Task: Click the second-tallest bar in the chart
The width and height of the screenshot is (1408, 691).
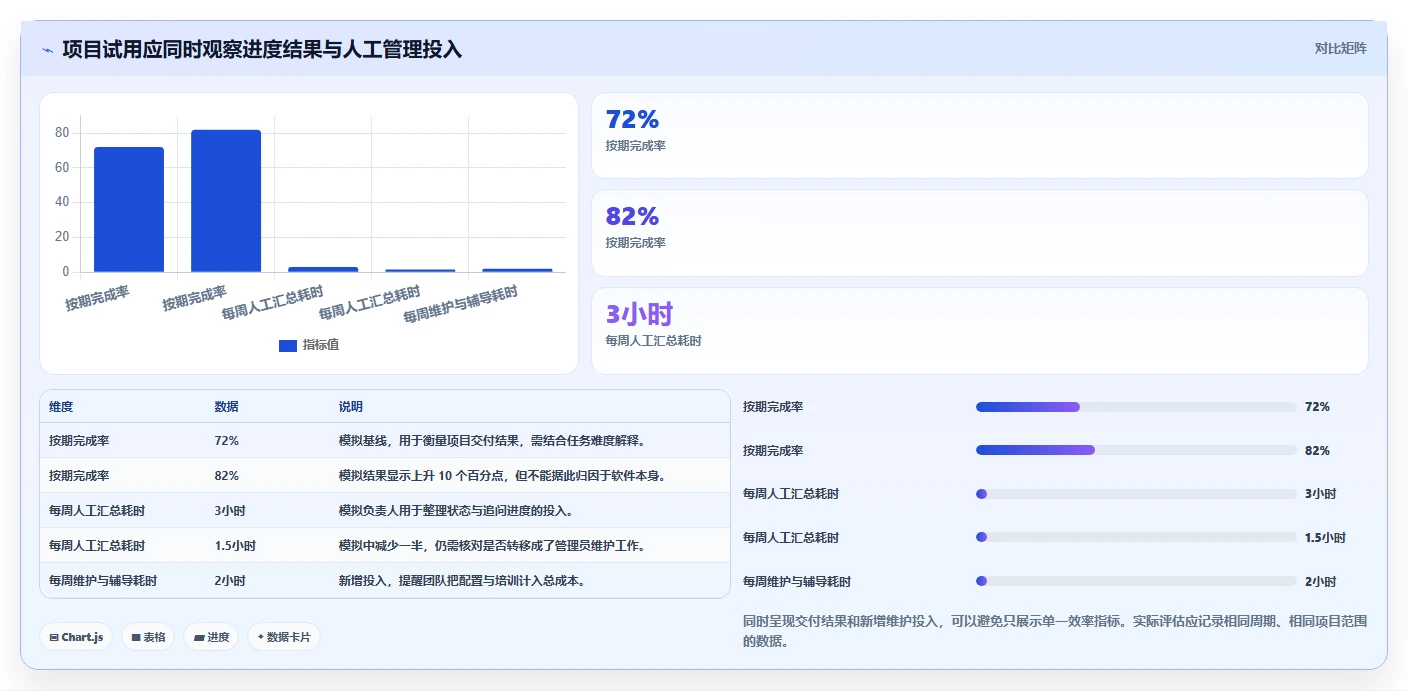Action: [x=129, y=210]
